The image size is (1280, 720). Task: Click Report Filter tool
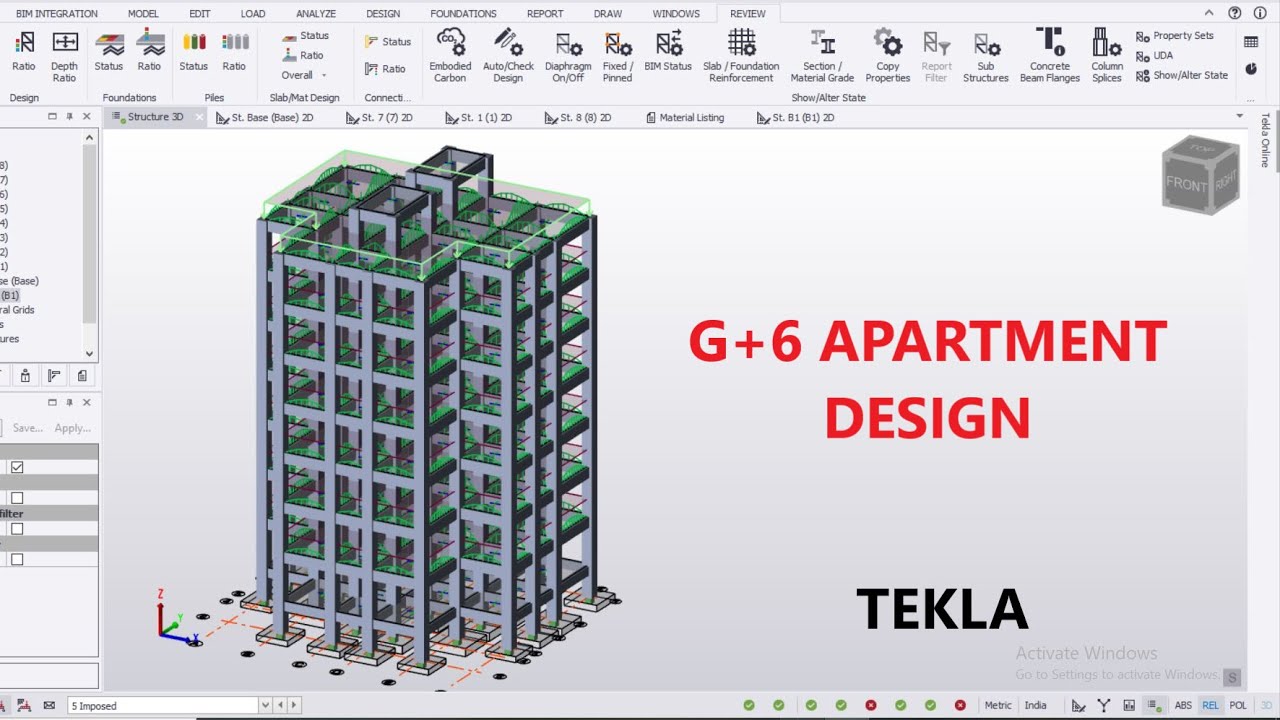click(x=937, y=56)
